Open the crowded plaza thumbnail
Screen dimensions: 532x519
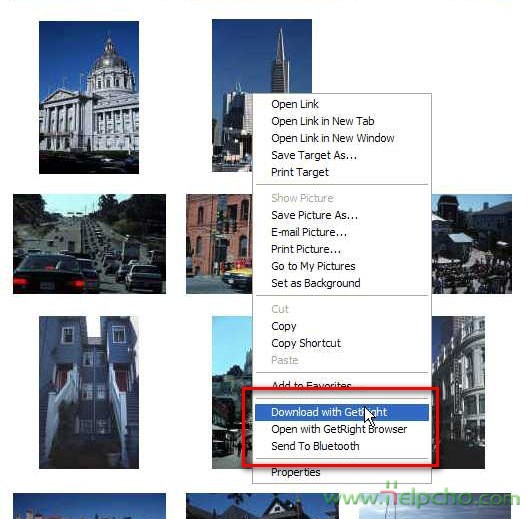[472, 244]
